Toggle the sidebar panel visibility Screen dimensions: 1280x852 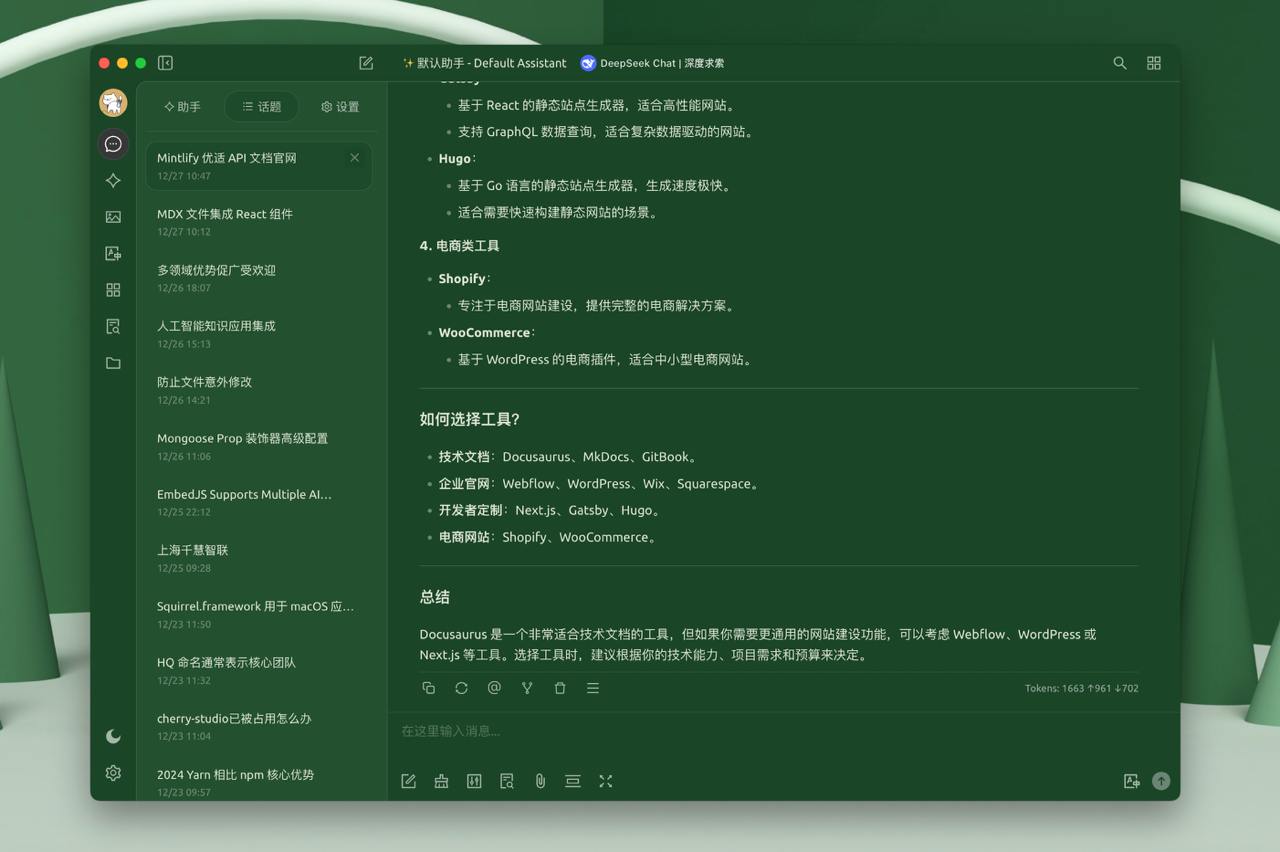click(166, 63)
